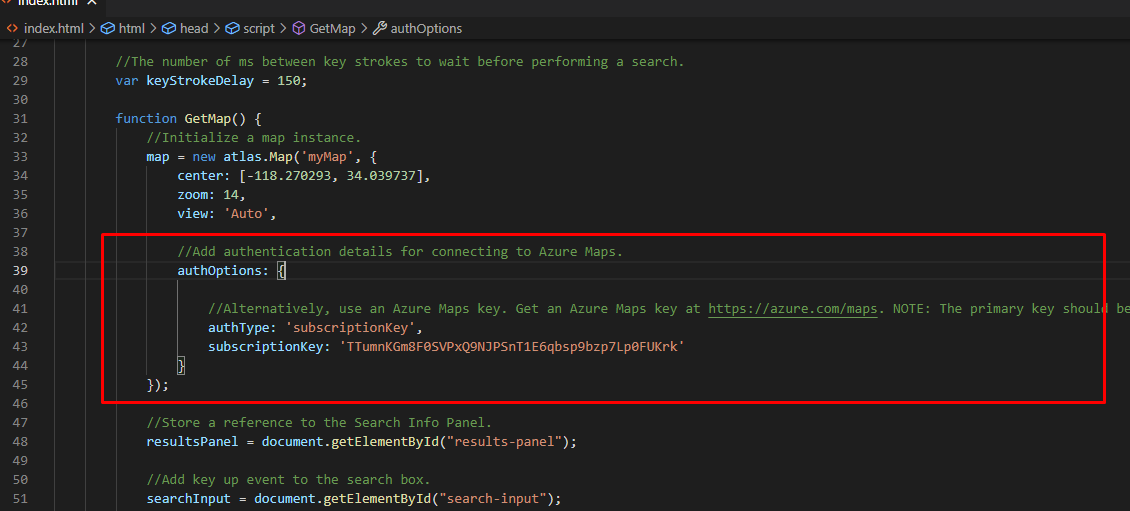1130x511 pixels.
Task: Open the https://azure.com/maps link
Action: coord(793,308)
